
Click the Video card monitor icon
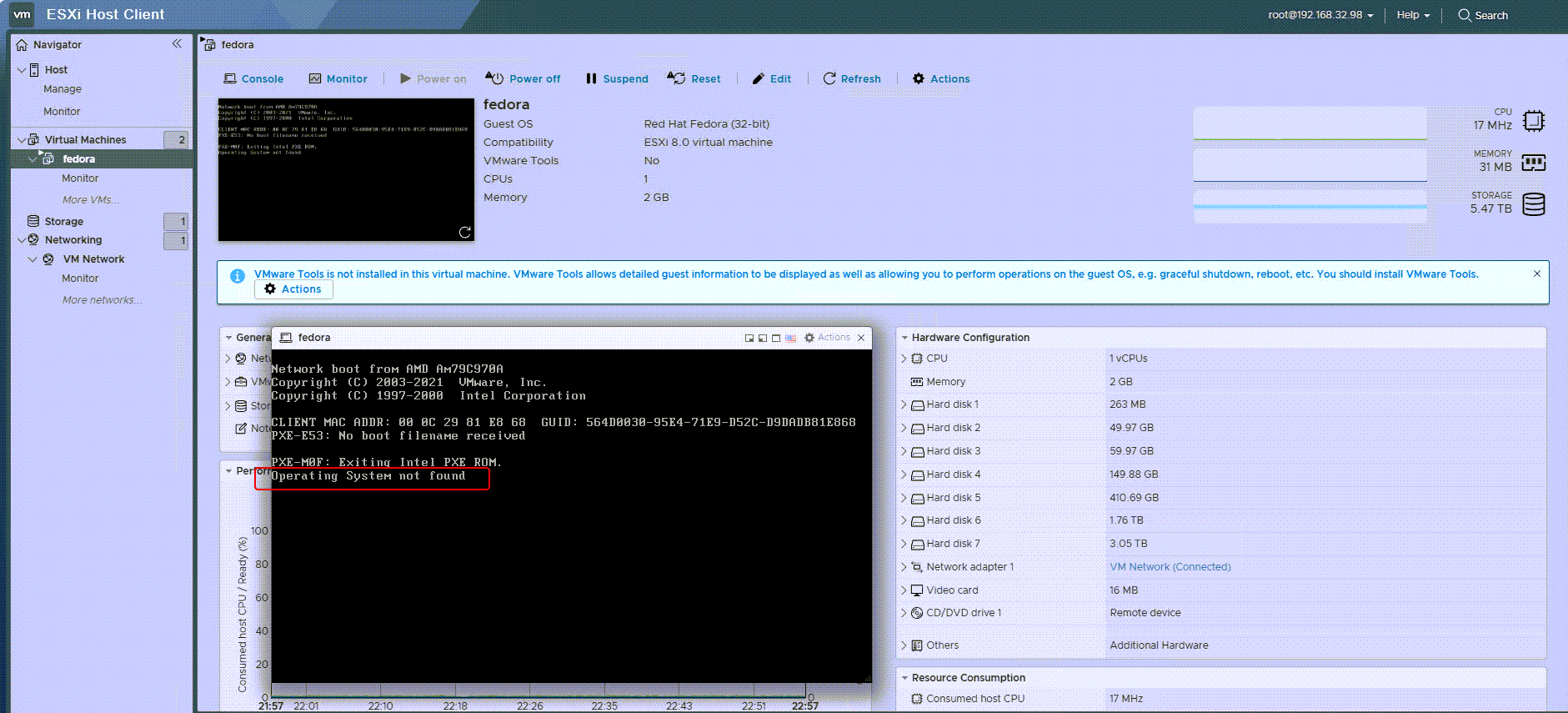coord(917,590)
